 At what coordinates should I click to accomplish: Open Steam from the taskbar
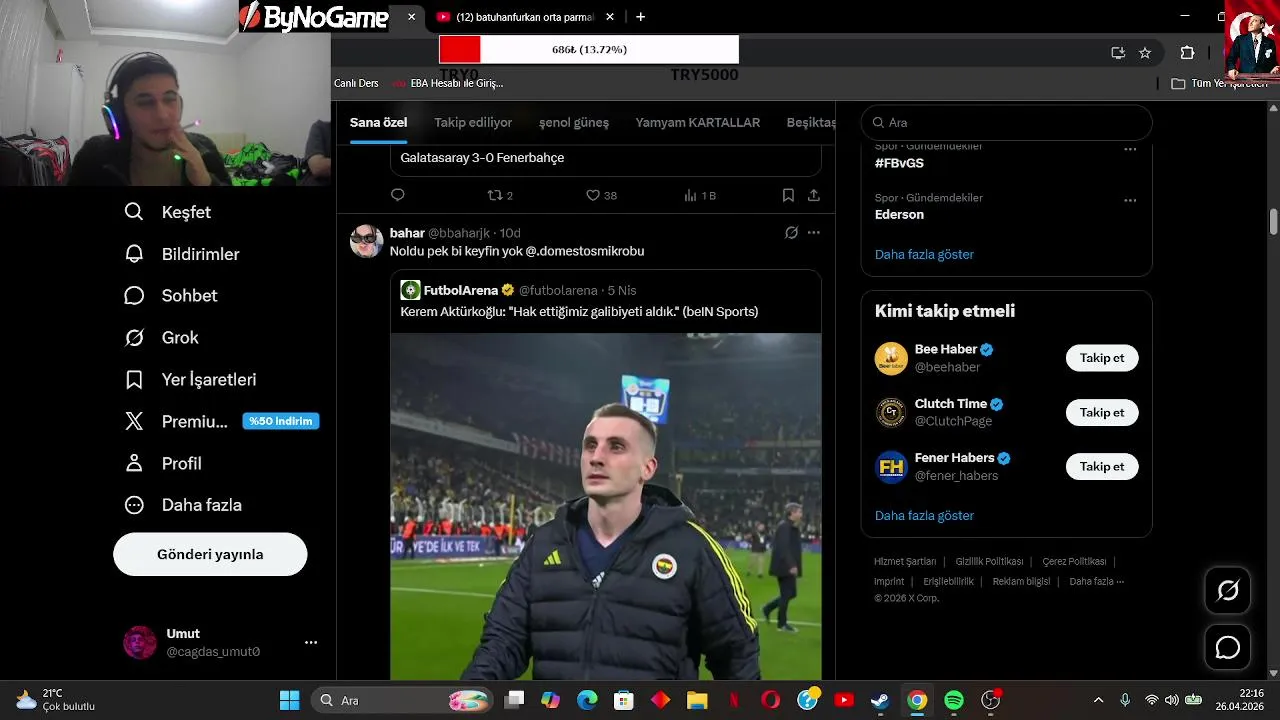coord(880,700)
